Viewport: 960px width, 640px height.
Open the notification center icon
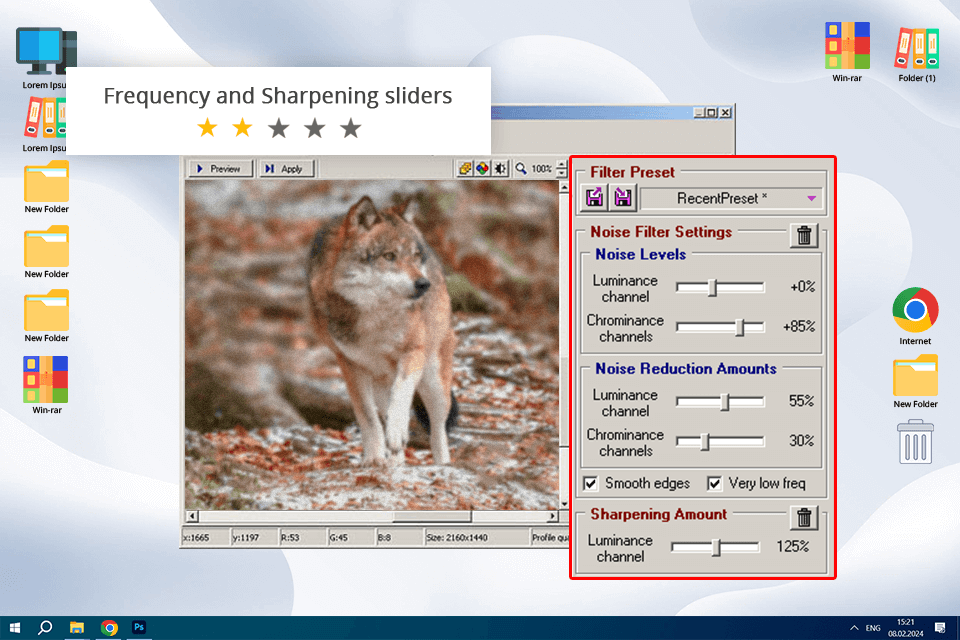[940, 628]
